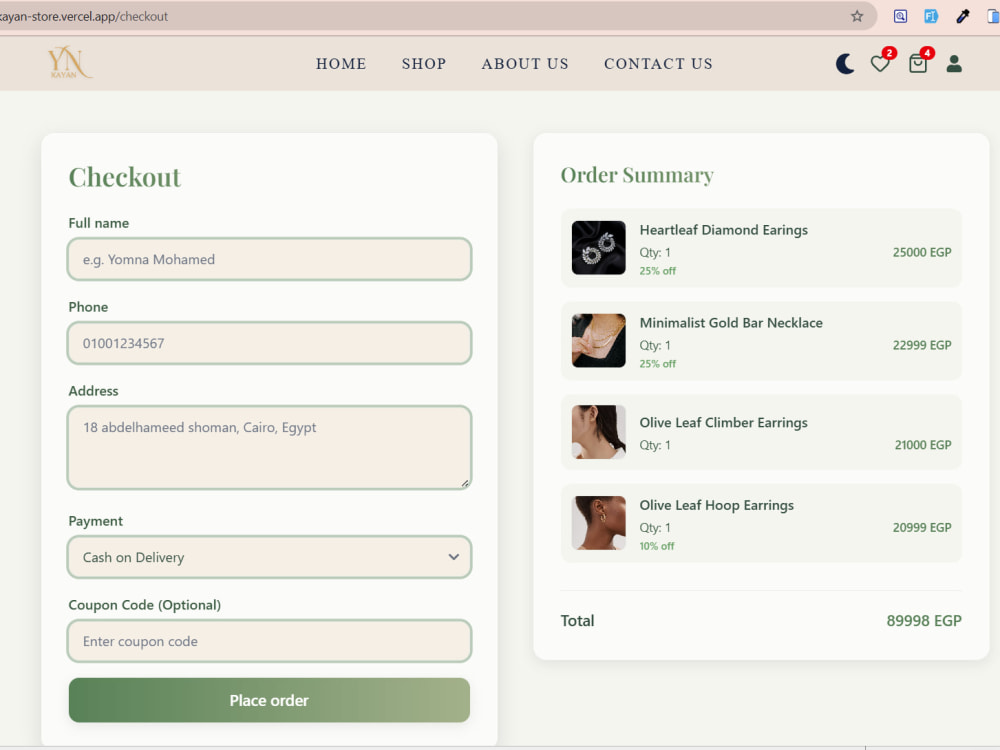1000x750 pixels.
Task: Click the Kayan YN logo
Action: click(69, 62)
